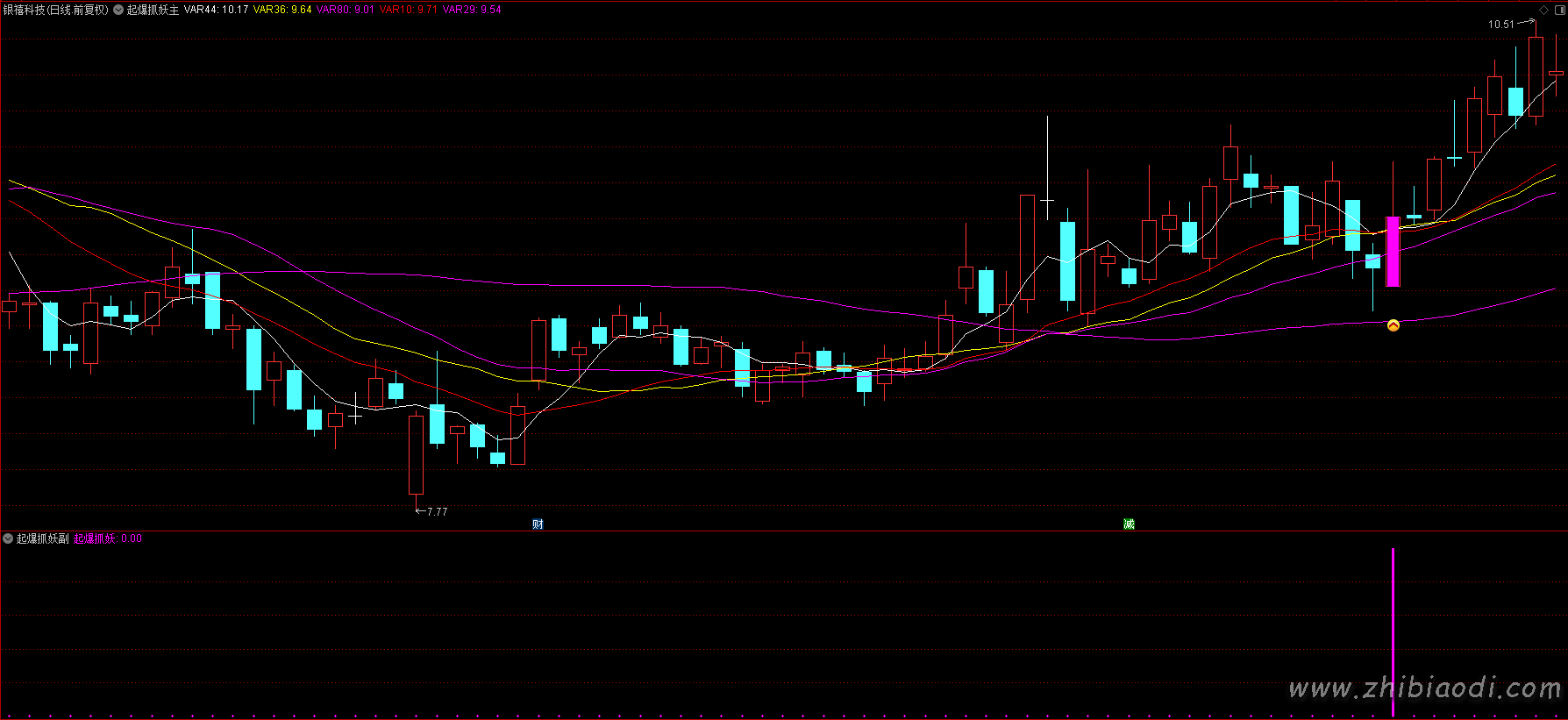The height and width of the screenshot is (720, 1568).
Task: Select the VAR29: 9.54 label
Action: 472,10
